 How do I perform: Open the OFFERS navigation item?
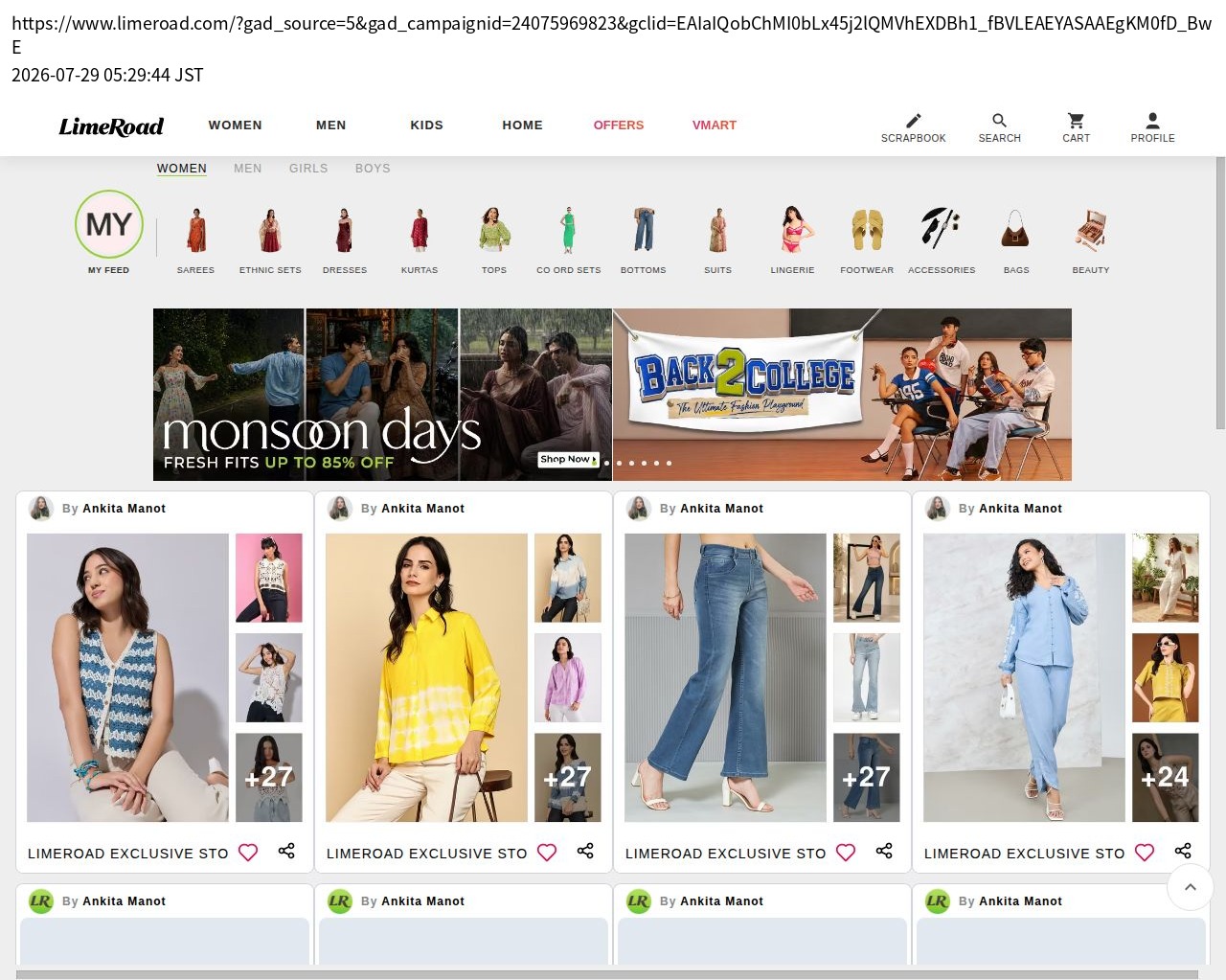(619, 125)
